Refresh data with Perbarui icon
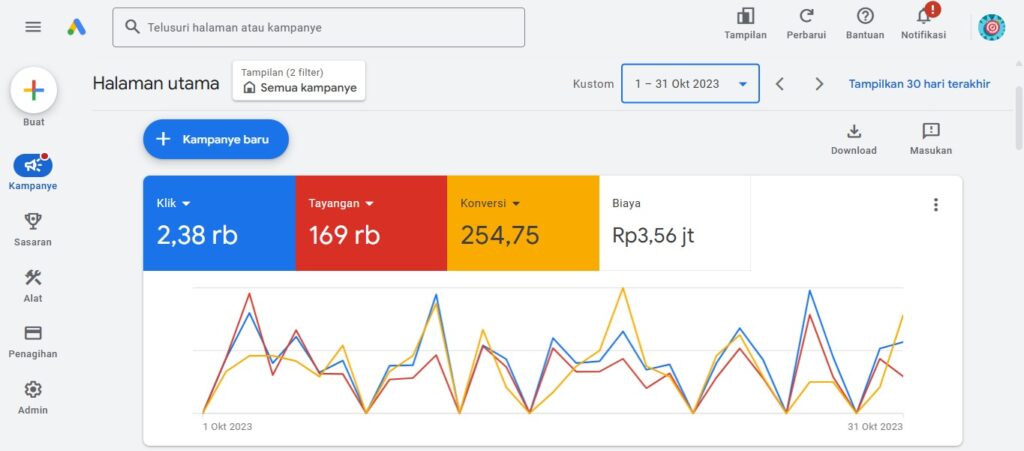 pyautogui.click(x=806, y=17)
